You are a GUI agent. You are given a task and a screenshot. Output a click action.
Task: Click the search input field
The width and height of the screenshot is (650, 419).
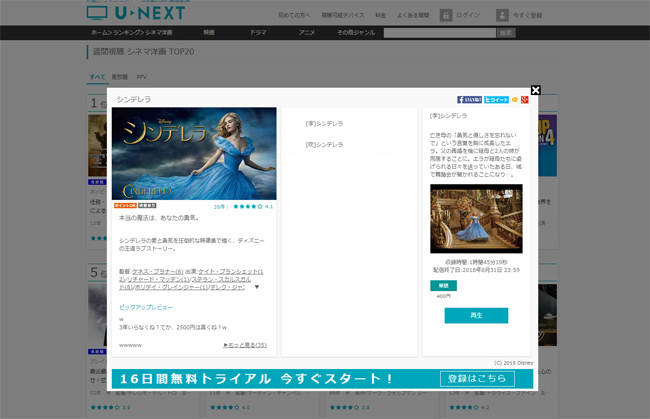click(439, 33)
